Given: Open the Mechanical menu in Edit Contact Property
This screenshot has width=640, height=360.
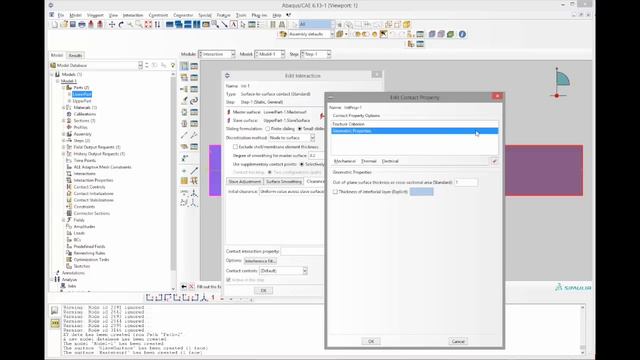Looking at the screenshot, I should click(x=344, y=161).
